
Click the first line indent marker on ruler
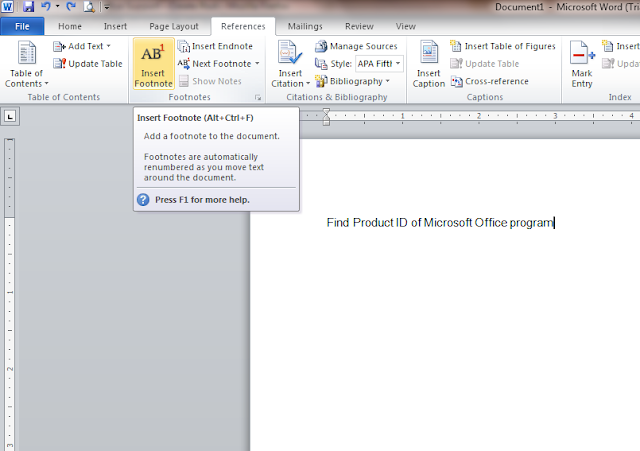click(326, 112)
